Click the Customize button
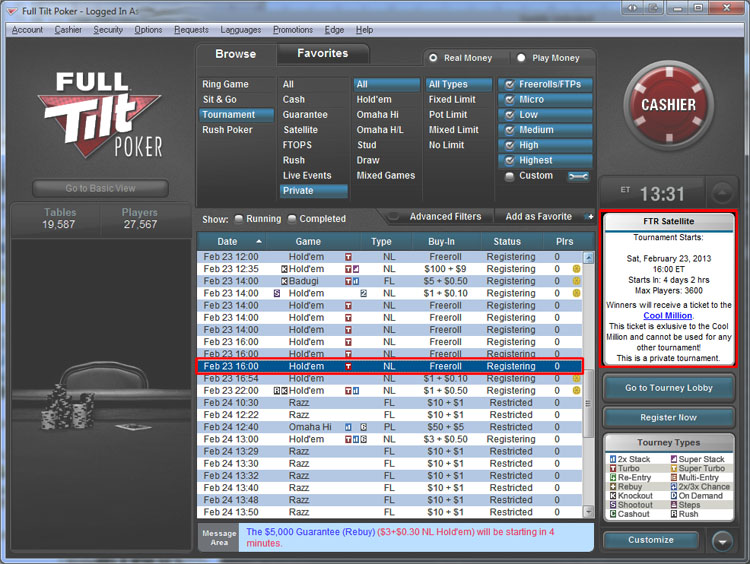Viewport: 750px width, 564px height. [x=651, y=540]
